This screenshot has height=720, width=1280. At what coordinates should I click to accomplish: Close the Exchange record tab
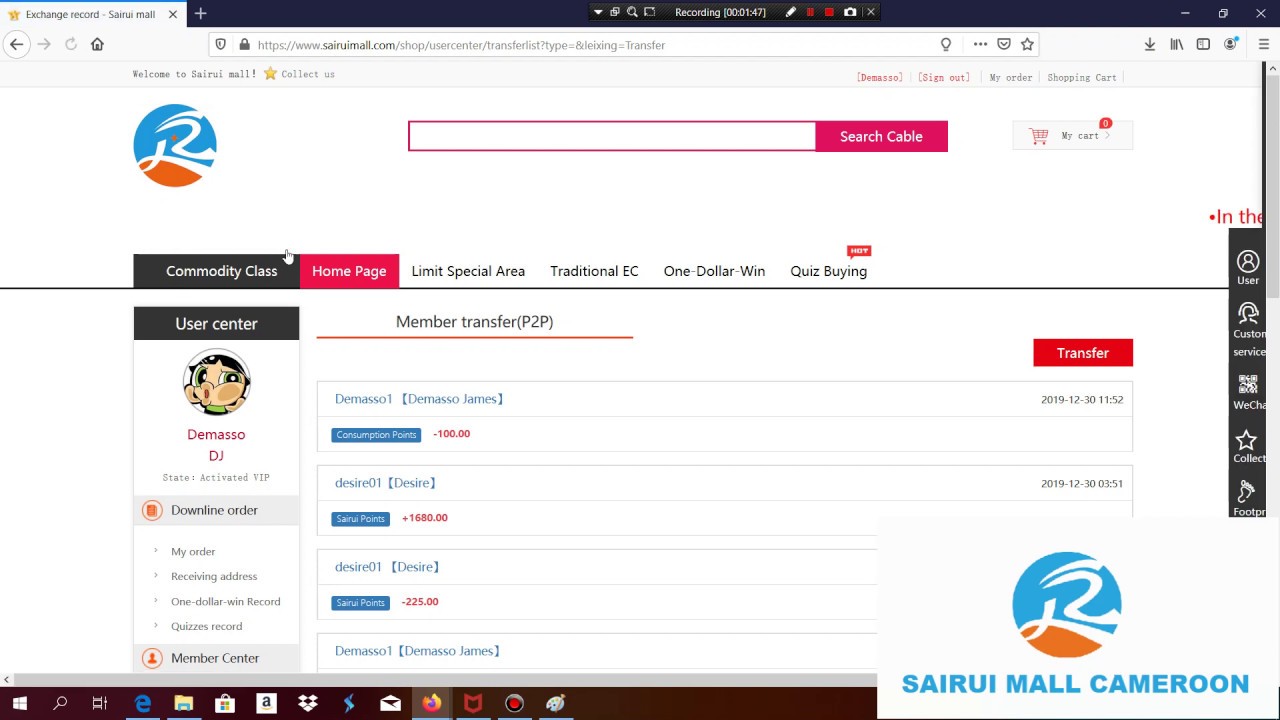point(172,14)
